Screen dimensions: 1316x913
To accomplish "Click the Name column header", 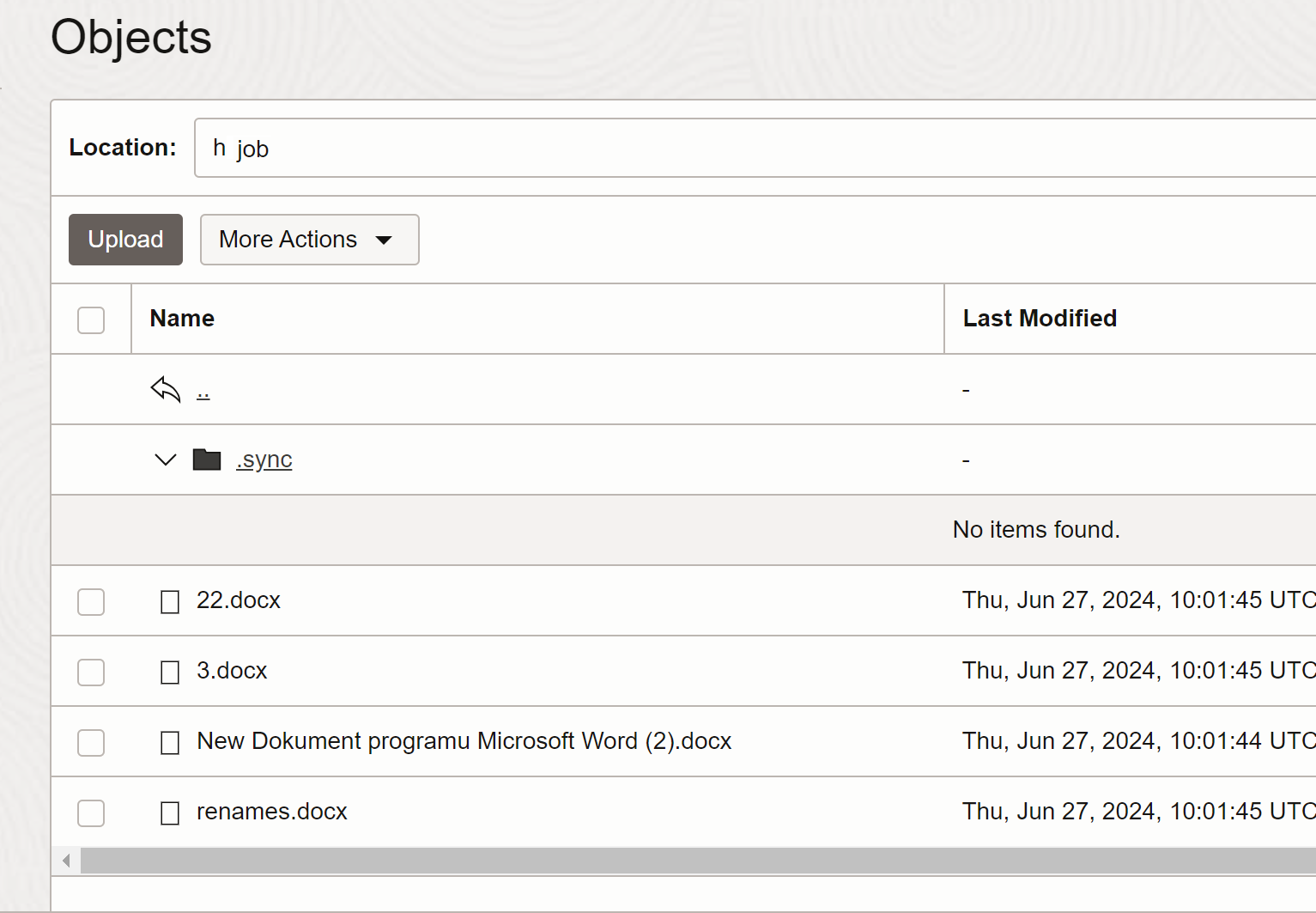I will coord(182,319).
